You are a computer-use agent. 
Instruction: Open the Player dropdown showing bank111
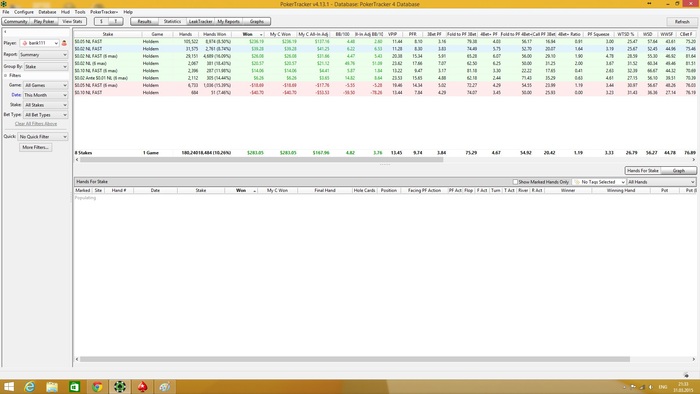coord(39,43)
